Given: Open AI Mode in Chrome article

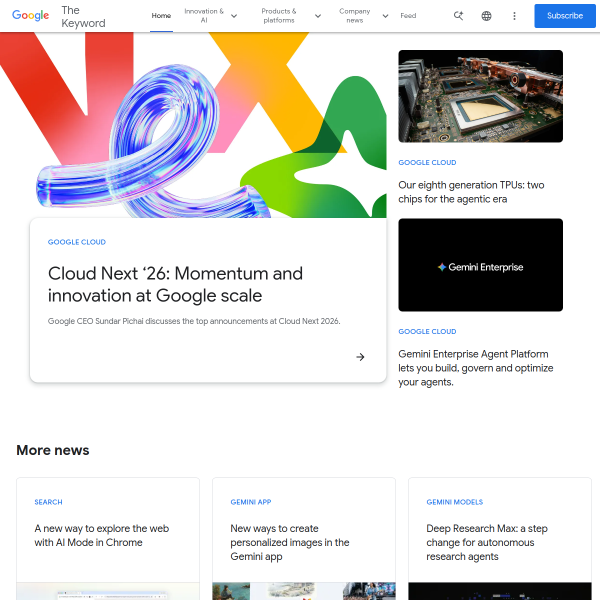Looking at the screenshot, I should click(x=101, y=535).
